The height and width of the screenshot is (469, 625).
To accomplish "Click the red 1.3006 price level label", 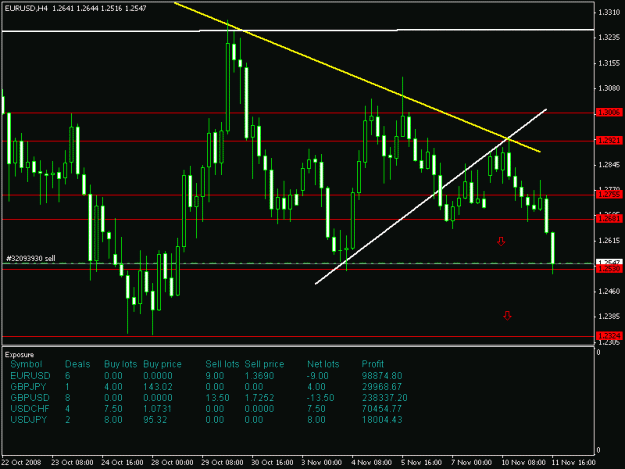I will tap(609, 113).
